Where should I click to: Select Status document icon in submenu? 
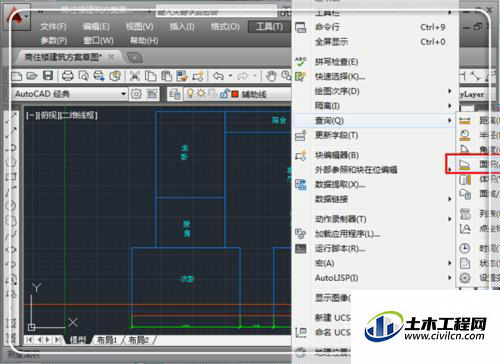(465, 263)
